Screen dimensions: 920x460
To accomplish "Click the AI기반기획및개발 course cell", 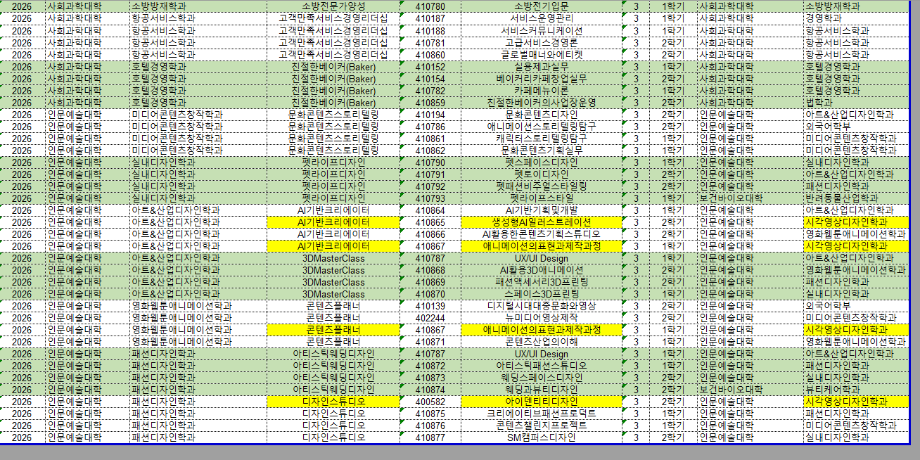I will point(539,211).
